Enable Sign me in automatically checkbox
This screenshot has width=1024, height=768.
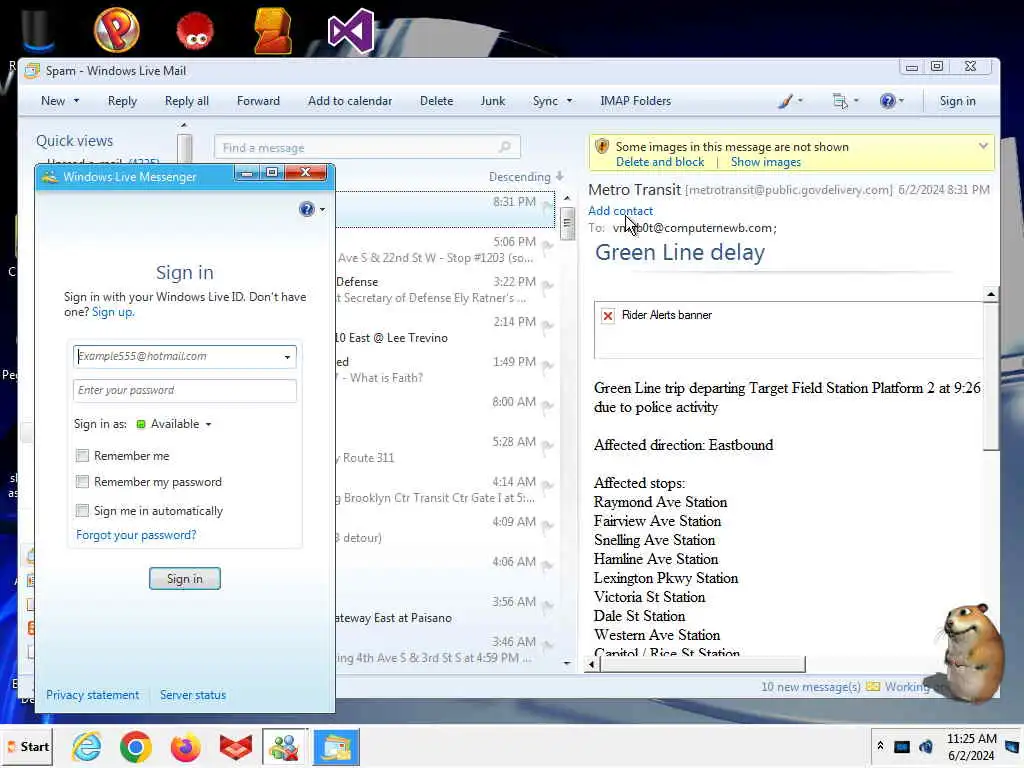pos(82,510)
